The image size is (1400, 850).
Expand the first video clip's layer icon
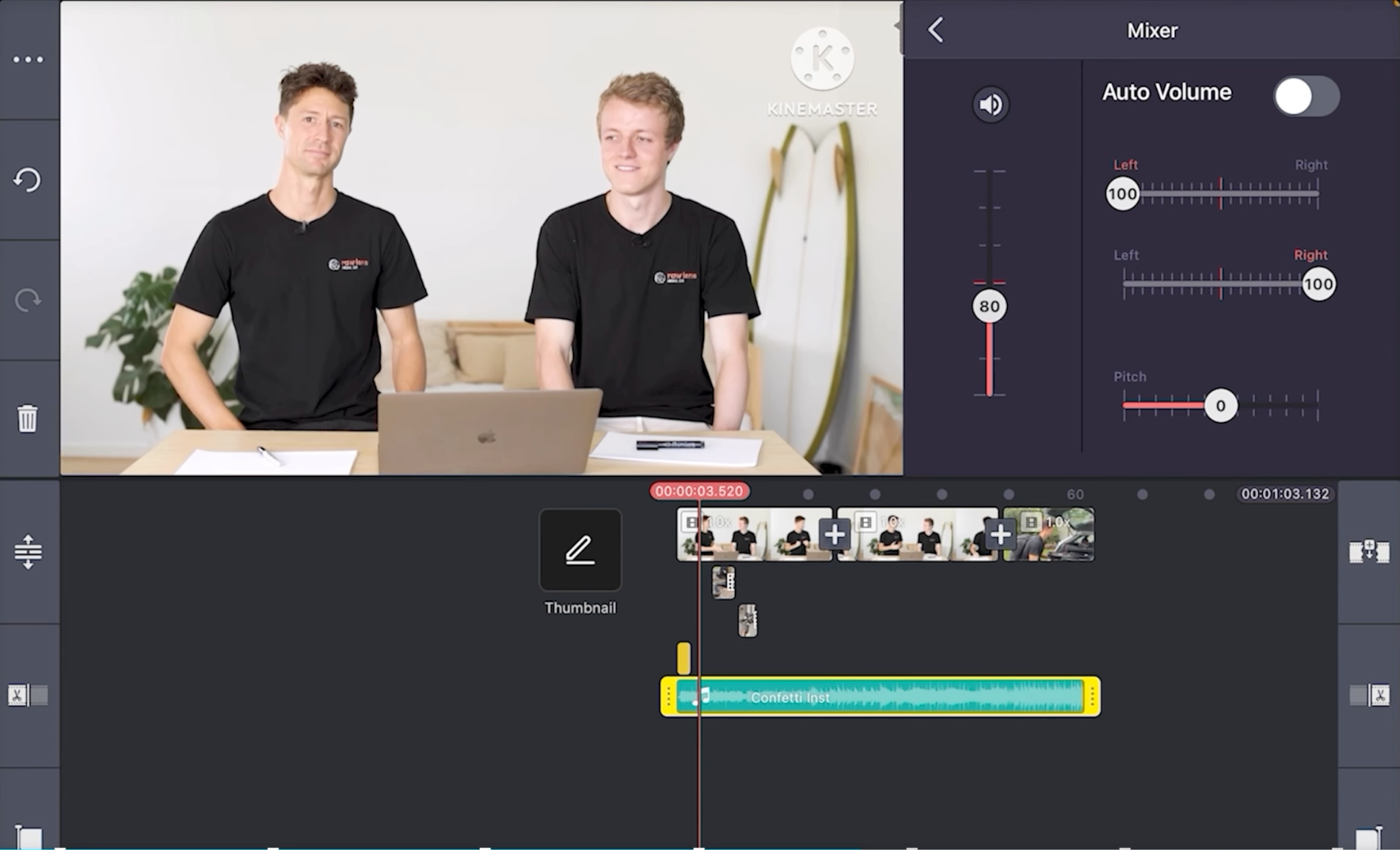click(x=692, y=521)
